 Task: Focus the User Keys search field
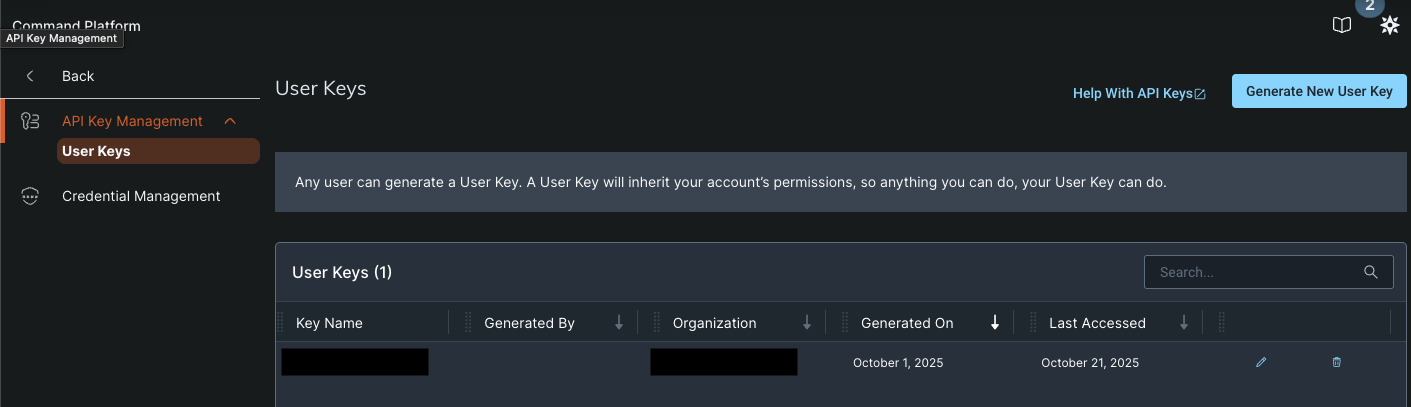[x=1255, y=272]
